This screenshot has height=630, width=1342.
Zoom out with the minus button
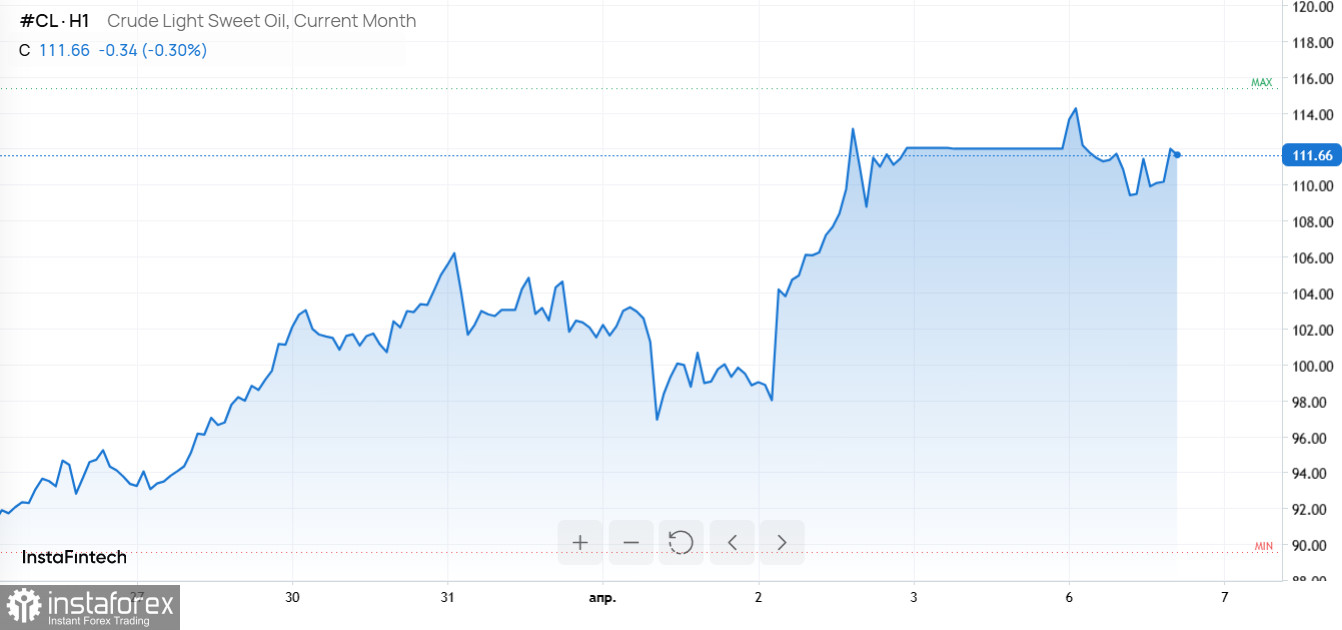[x=631, y=542]
